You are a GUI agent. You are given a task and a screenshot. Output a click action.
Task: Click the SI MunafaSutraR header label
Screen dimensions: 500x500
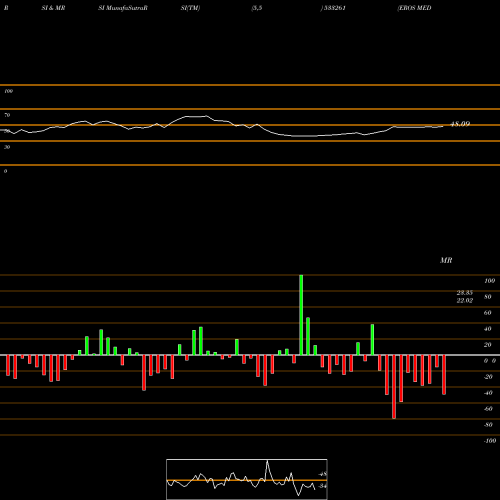(x=123, y=8)
